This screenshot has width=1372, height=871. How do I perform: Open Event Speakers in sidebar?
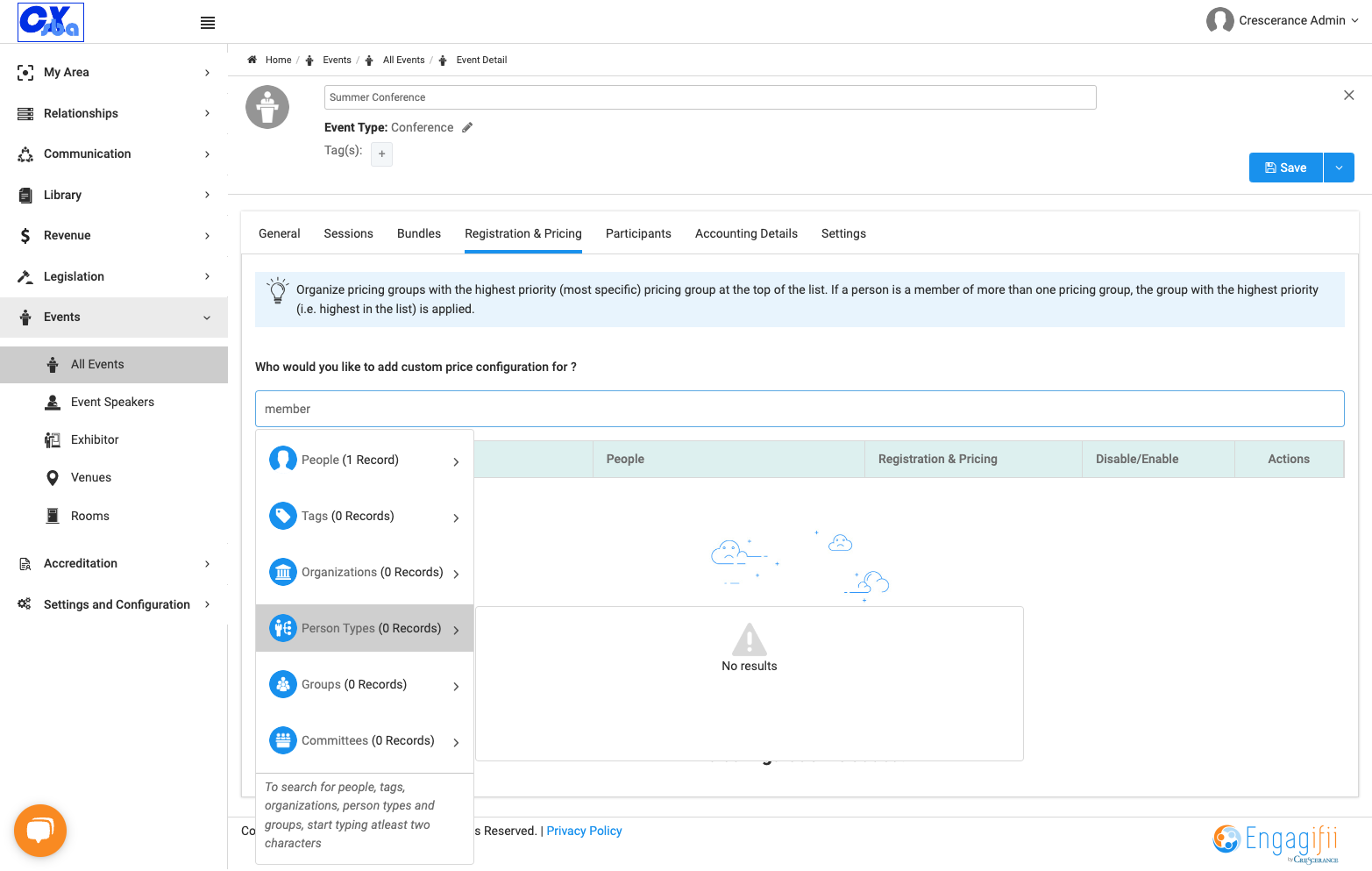[112, 402]
